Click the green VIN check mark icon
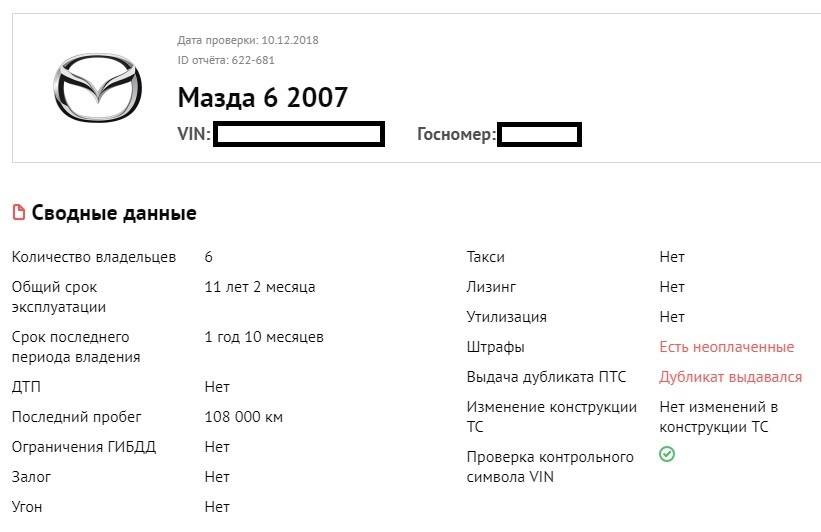The image size is (821, 532). tap(667, 454)
